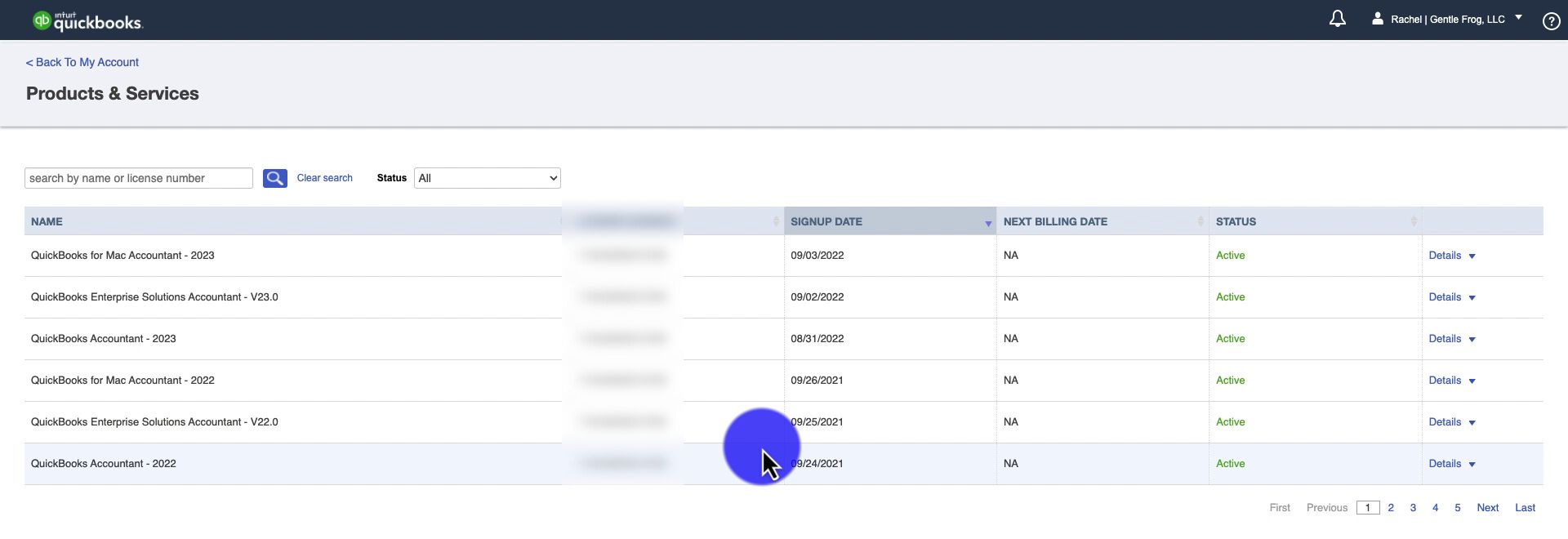Click the current page 1 indicator
1568x539 pixels.
point(1368,508)
